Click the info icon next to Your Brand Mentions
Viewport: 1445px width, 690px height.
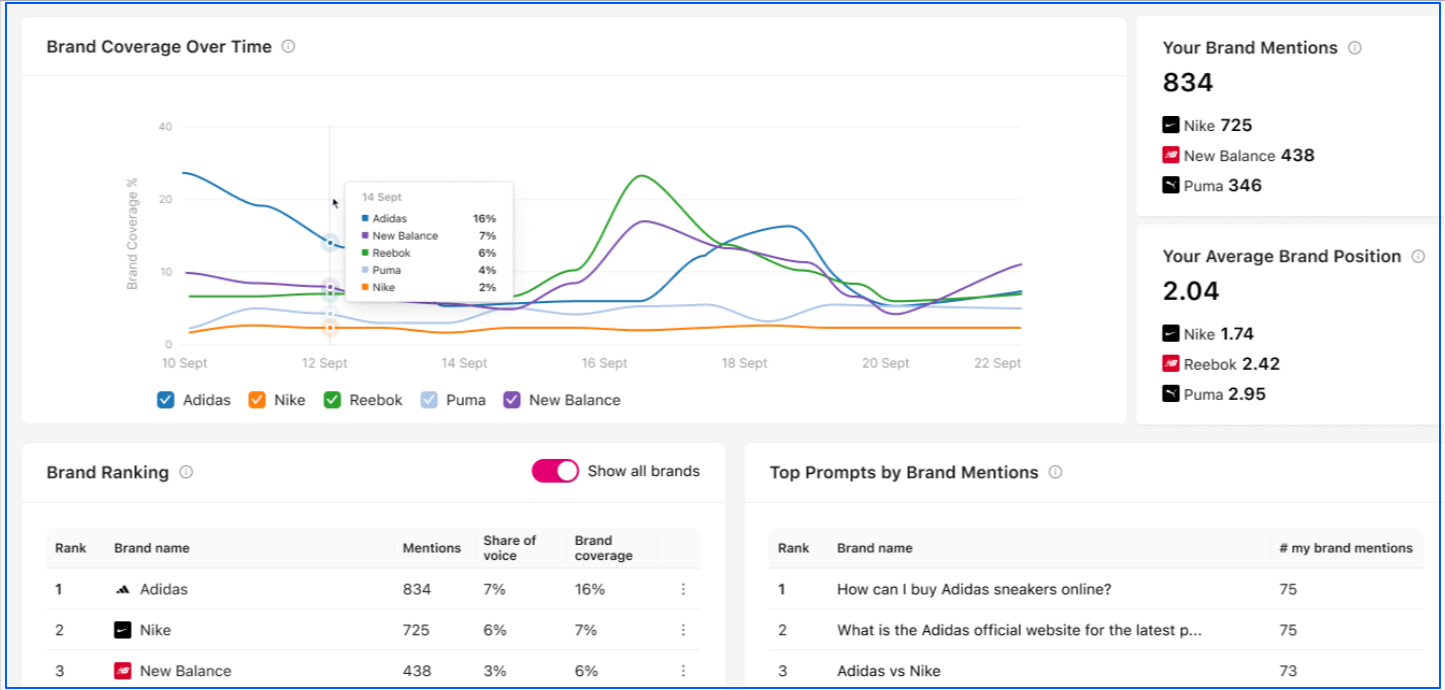click(1355, 47)
